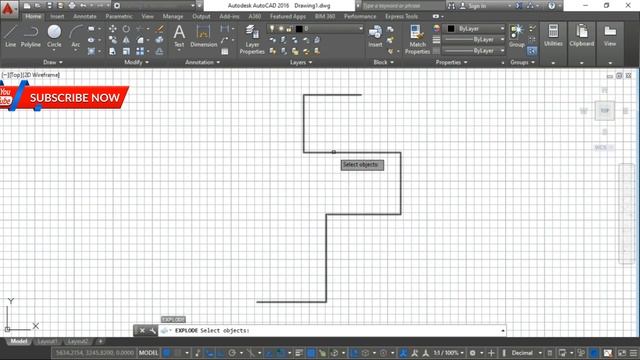
Task: Click the Erase tool icon
Action: pos(160,29)
